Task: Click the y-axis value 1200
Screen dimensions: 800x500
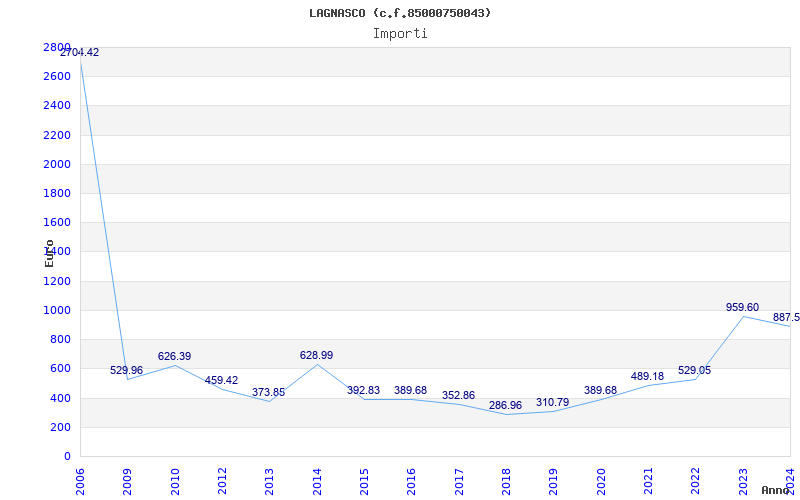Action: [x=57, y=281]
